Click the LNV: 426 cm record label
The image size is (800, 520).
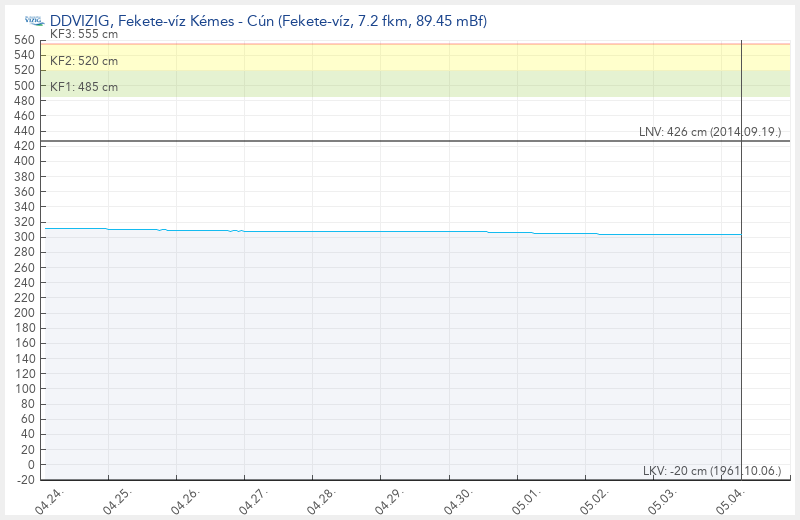[710, 132]
